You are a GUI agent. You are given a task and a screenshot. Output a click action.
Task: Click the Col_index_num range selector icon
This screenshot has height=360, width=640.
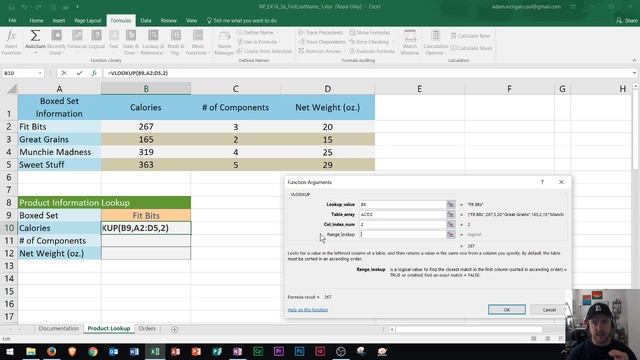tap(451, 224)
